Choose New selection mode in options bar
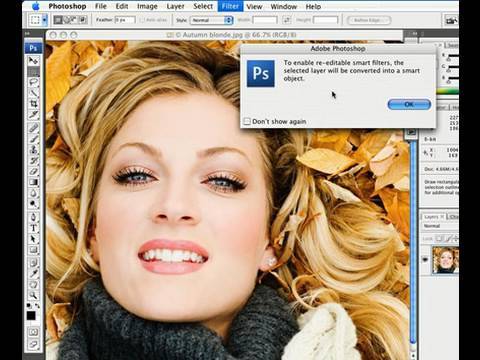The image size is (480, 360). 58,20
